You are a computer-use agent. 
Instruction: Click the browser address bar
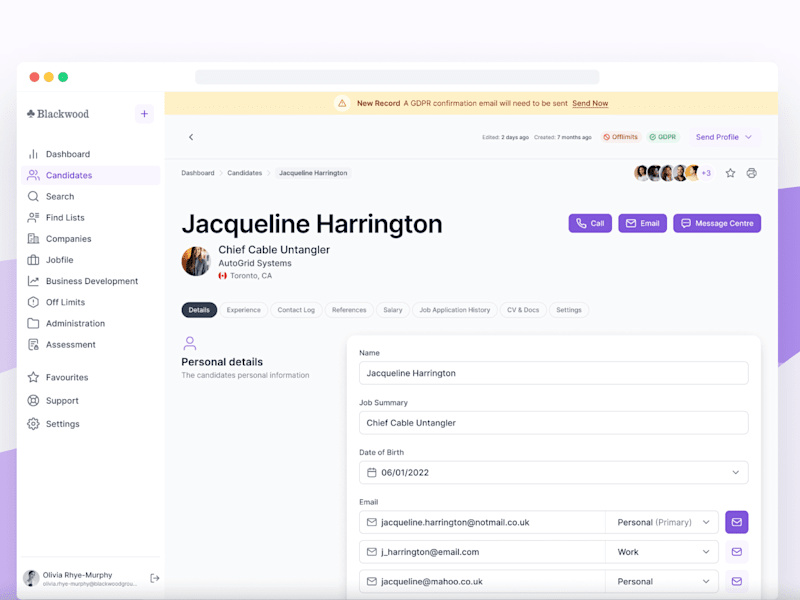click(397, 77)
